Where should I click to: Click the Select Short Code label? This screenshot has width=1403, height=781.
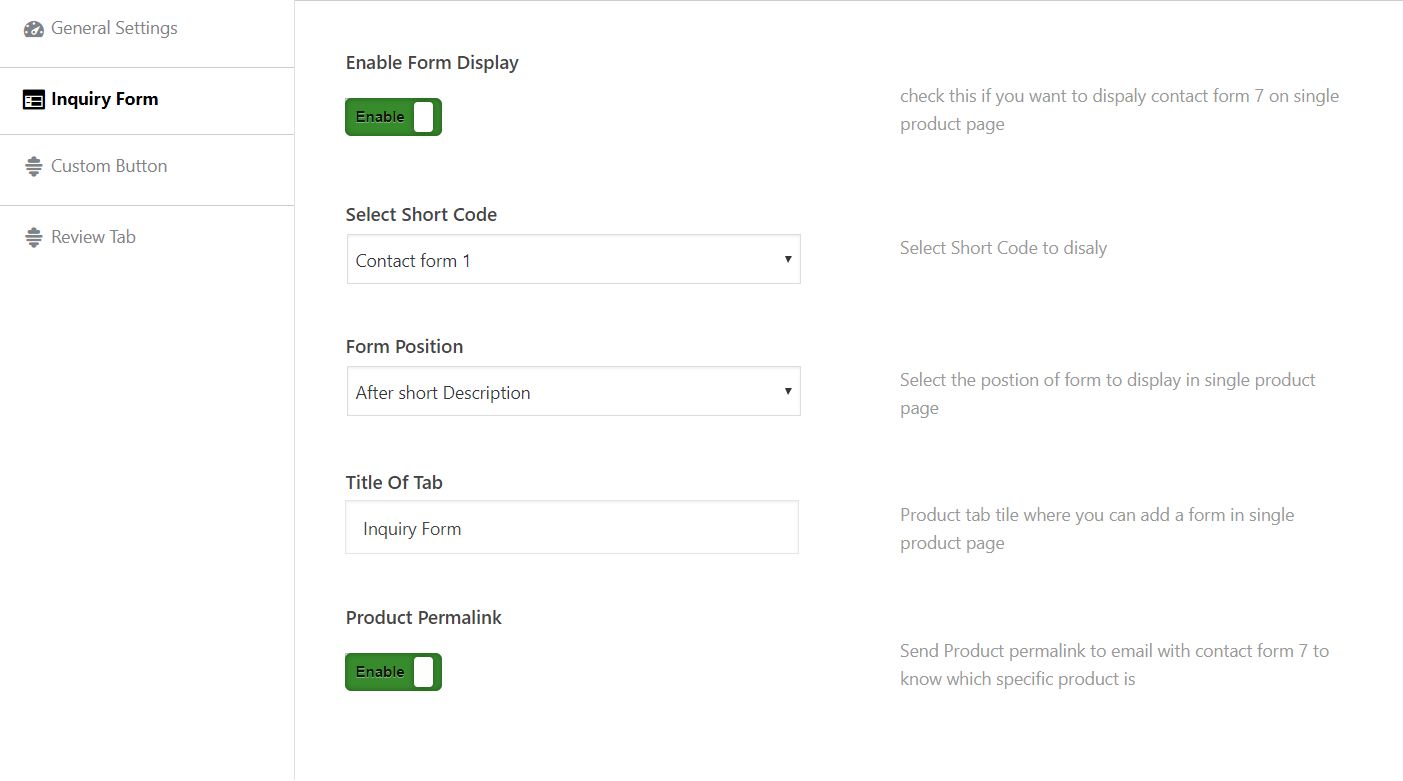(x=421, y=215)
